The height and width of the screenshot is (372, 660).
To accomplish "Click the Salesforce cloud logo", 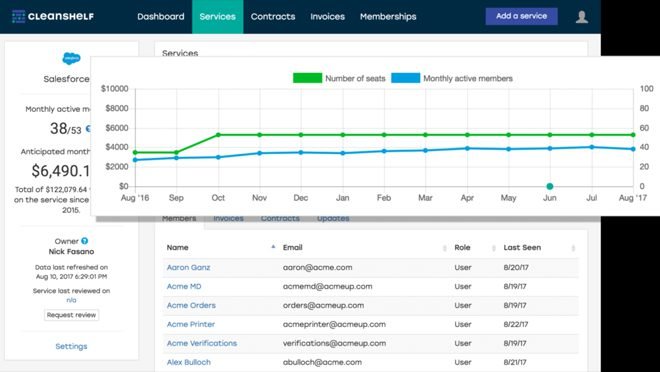I will 71,58.
